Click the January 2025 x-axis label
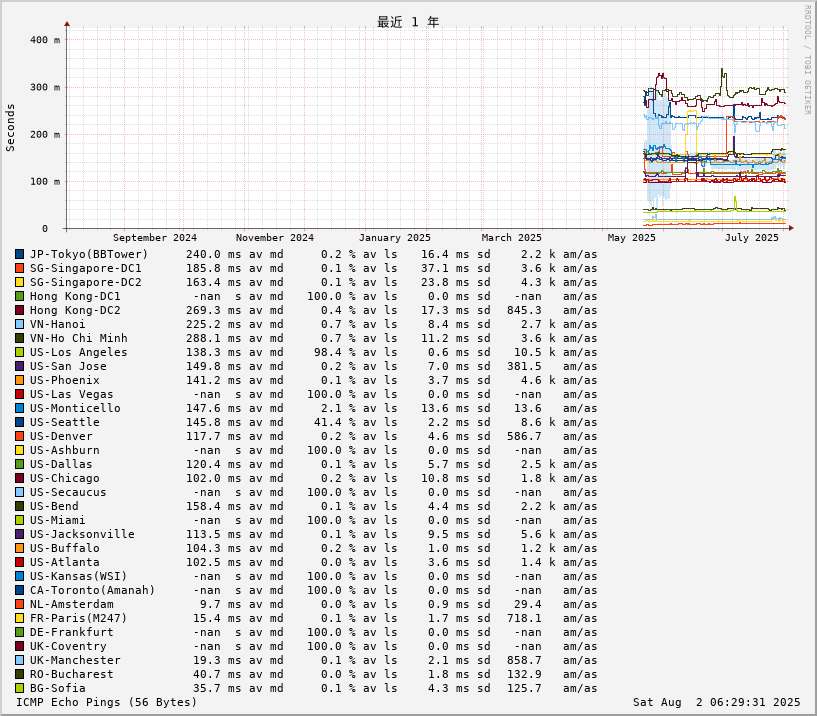The height and width of the screenshot is (716, 817). [x=394, y=238]
